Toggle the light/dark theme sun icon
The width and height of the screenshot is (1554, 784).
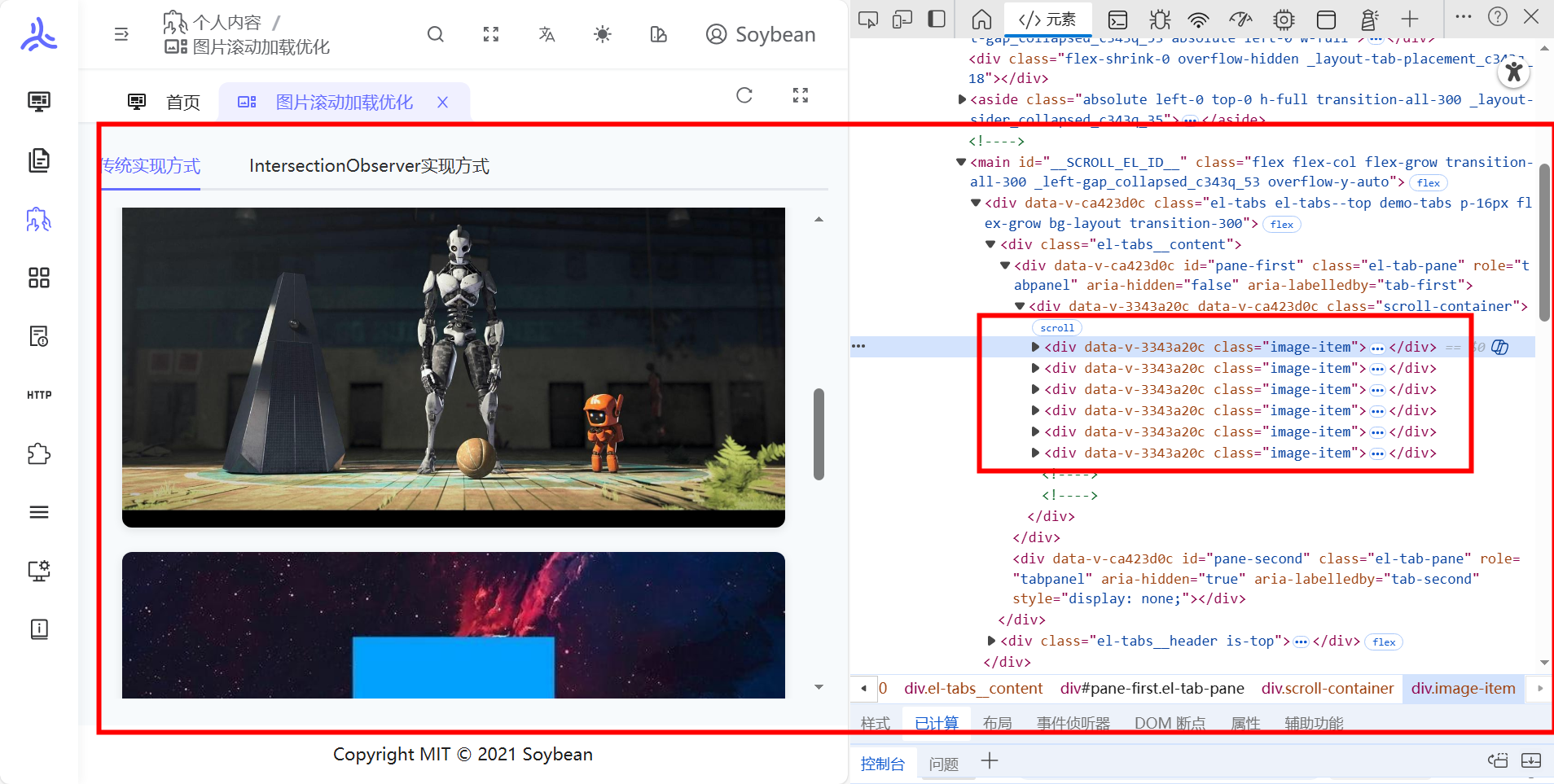(x=603, y=34)
